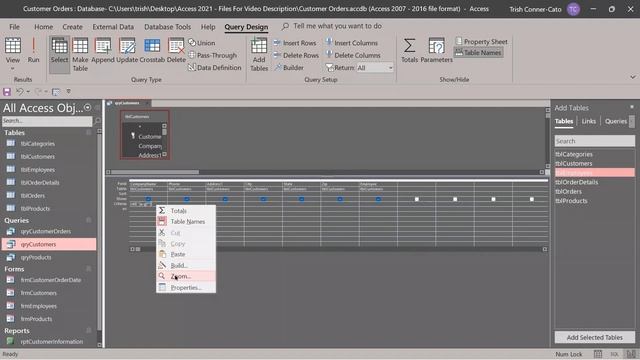640x360 pixels.
Task: Choose Zoom from the context menu
Action: pyautogui.click(x=186, y=276)
